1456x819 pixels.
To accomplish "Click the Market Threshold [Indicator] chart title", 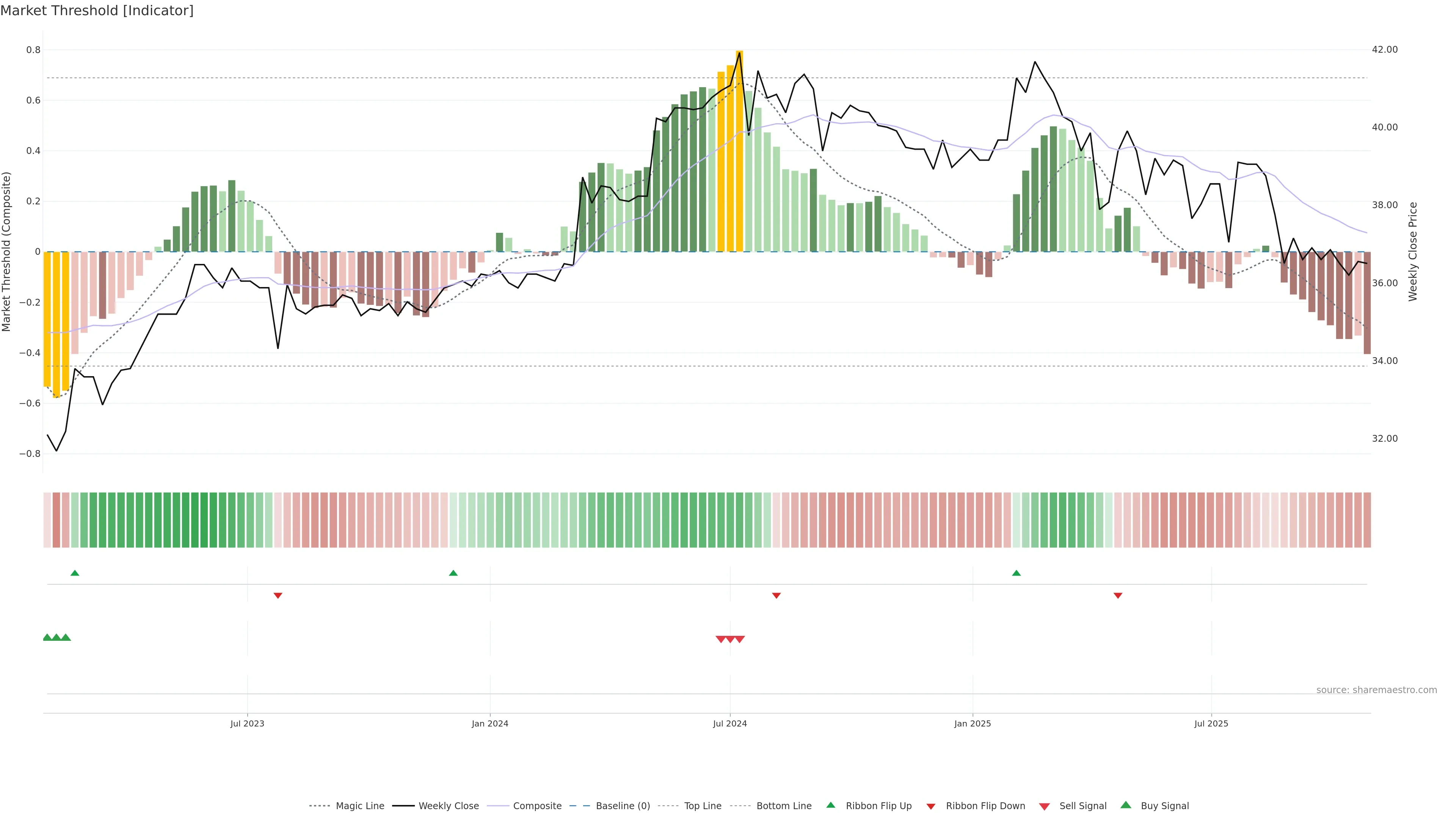I will pyautogui.click(x=97, y=11).
